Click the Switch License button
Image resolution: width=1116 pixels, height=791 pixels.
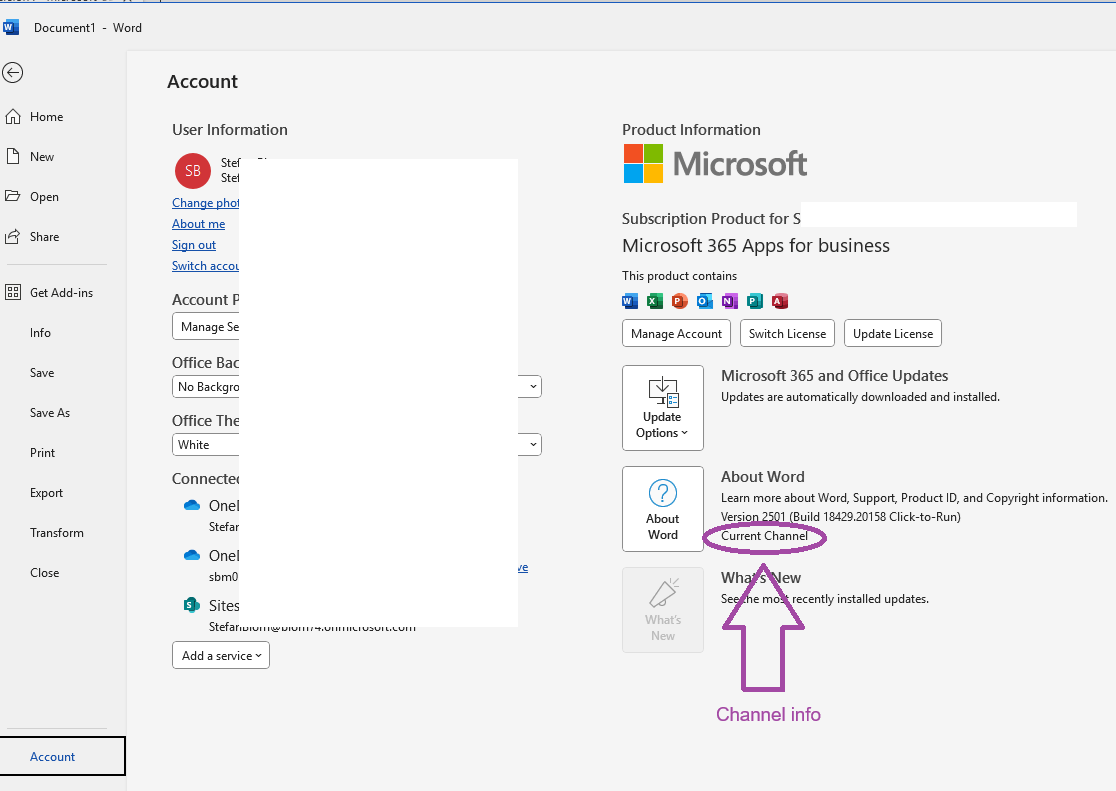[x=787, y=333]
